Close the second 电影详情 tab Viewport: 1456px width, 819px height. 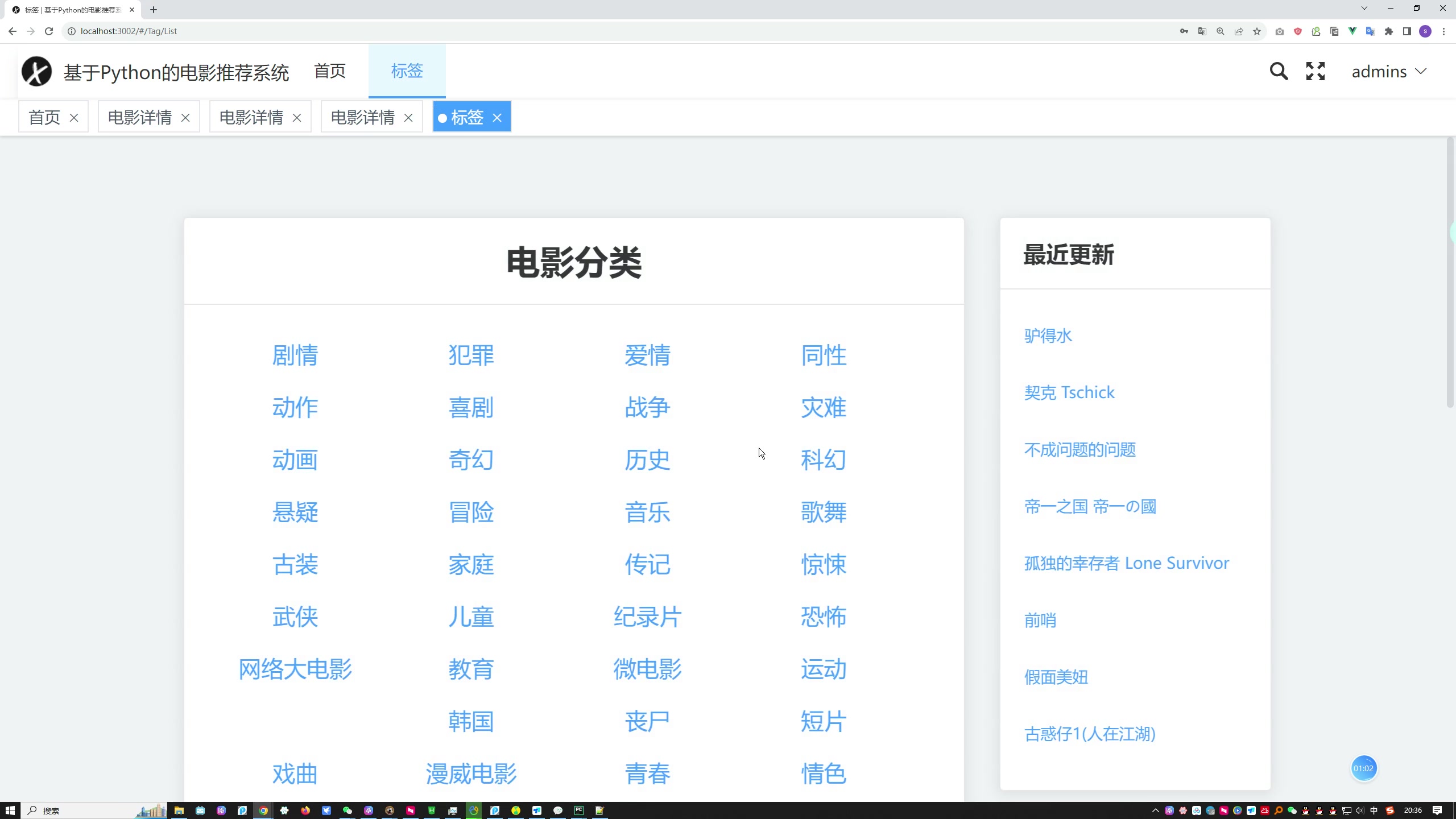tap(297, 118)
